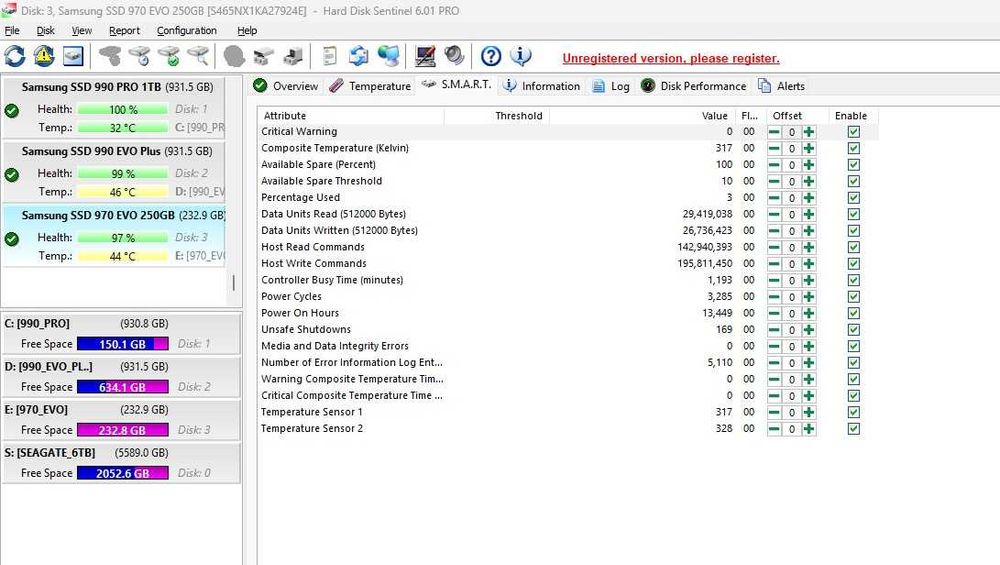Click the drive with blocks toolbar icon
1000x565 pixels.
(263, 57)
